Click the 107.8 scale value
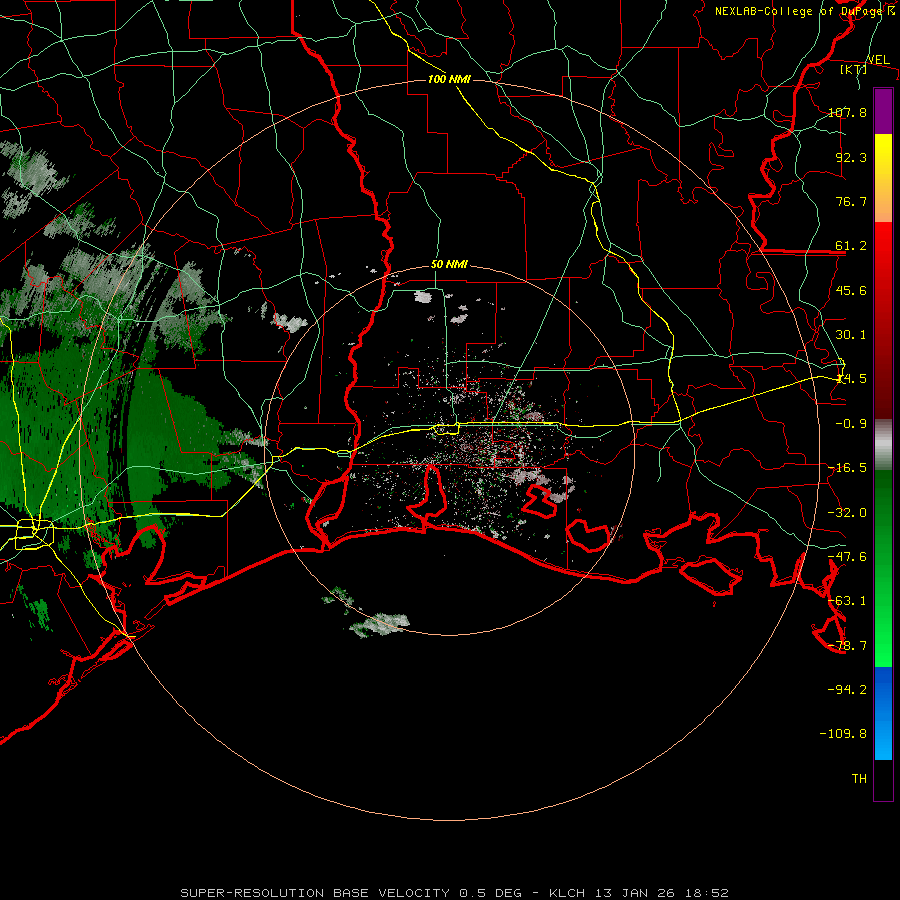 (847, 112)
